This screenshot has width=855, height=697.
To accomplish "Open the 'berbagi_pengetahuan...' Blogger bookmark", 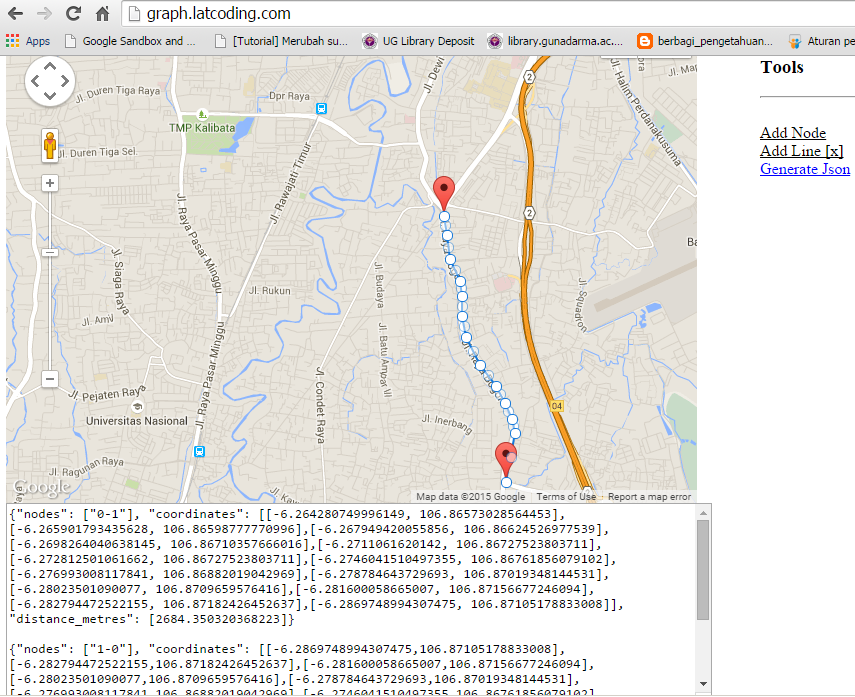I will (706, 41).
